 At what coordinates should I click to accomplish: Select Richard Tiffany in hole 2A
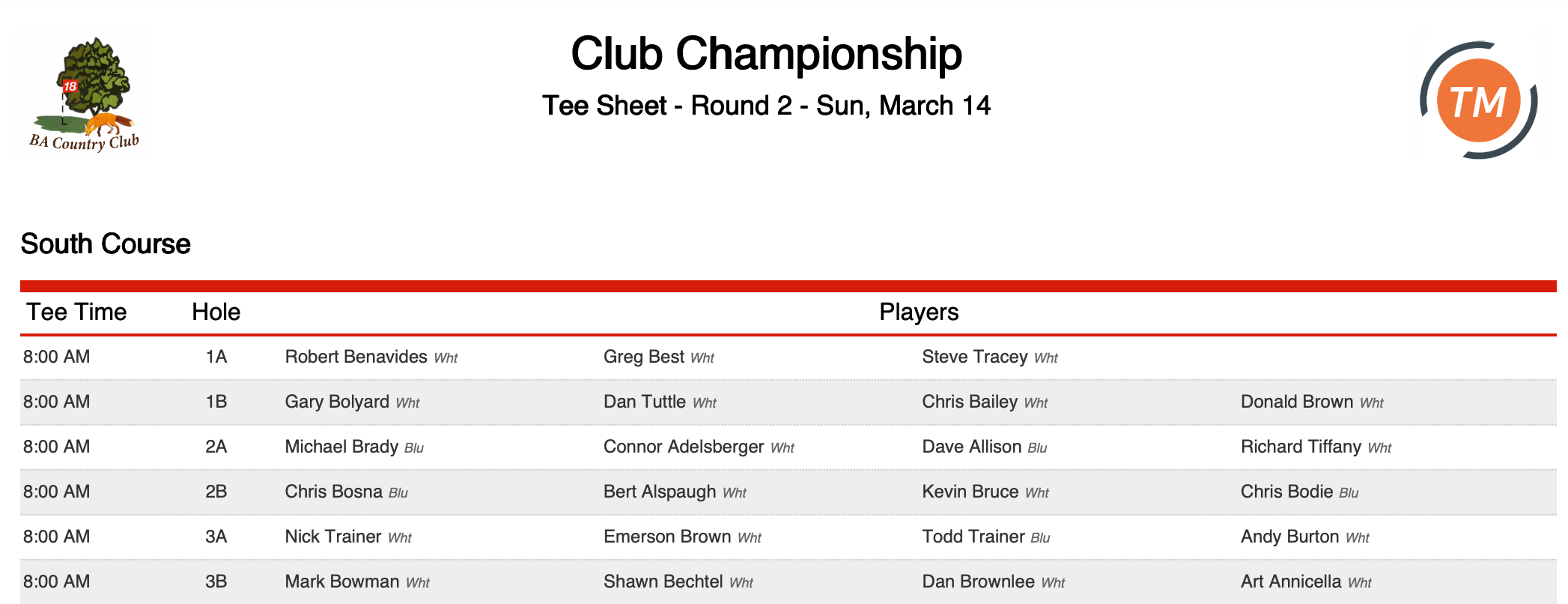pyautogui.click(x=1301, y=447)
